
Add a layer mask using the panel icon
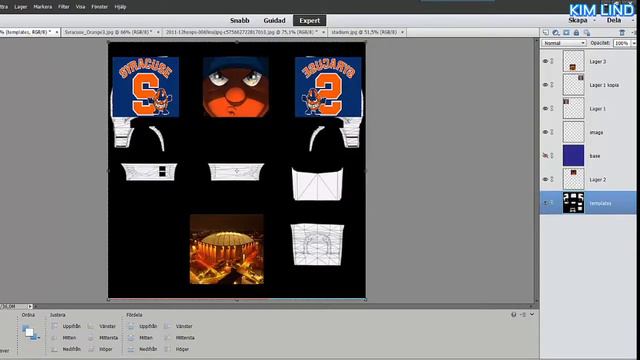click(566, 32)
